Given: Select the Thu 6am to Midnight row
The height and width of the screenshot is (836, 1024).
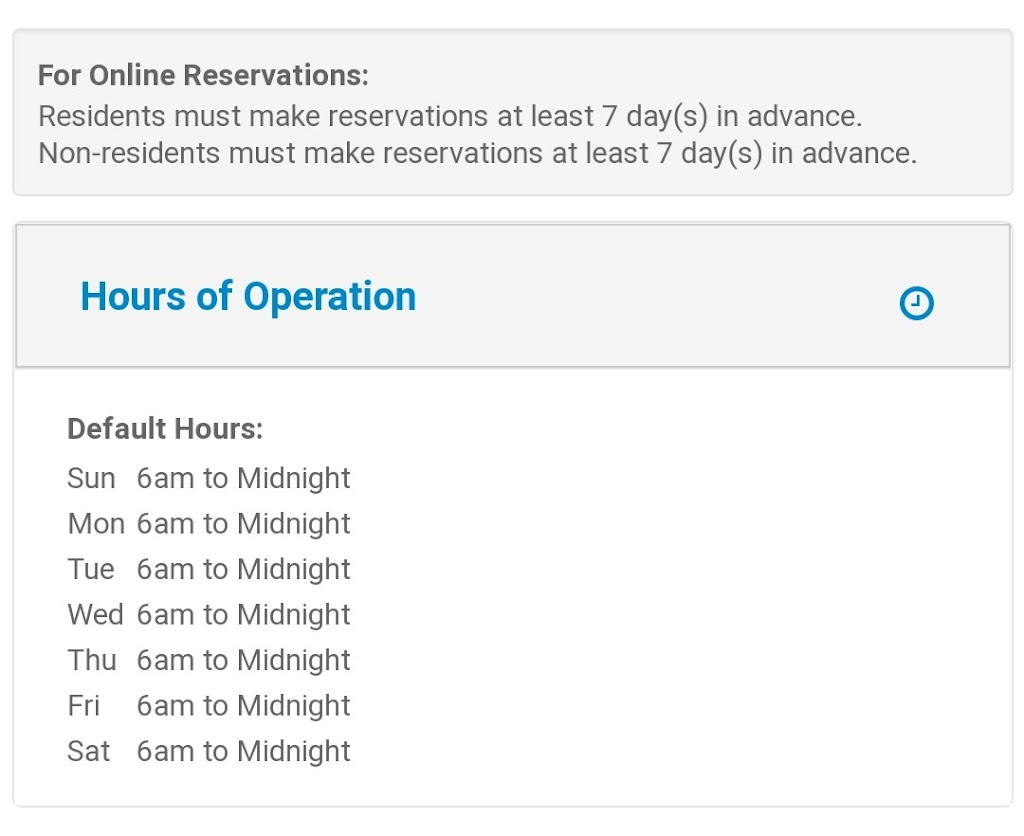Looking at the screenshot, I should tap(209, 660).
